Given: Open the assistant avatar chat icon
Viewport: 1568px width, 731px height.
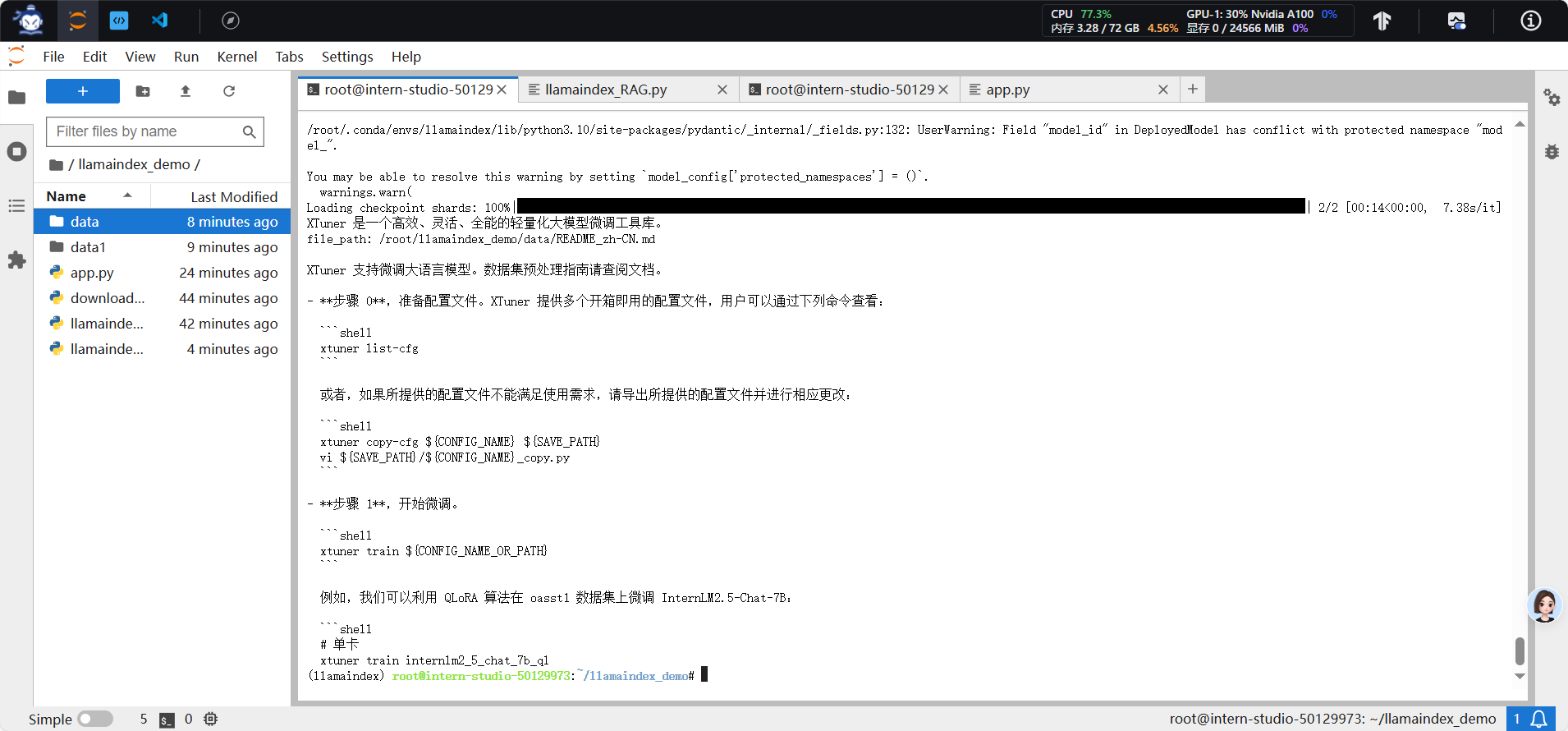Looking at the screenshot, I should click(x=1544, y=605).
